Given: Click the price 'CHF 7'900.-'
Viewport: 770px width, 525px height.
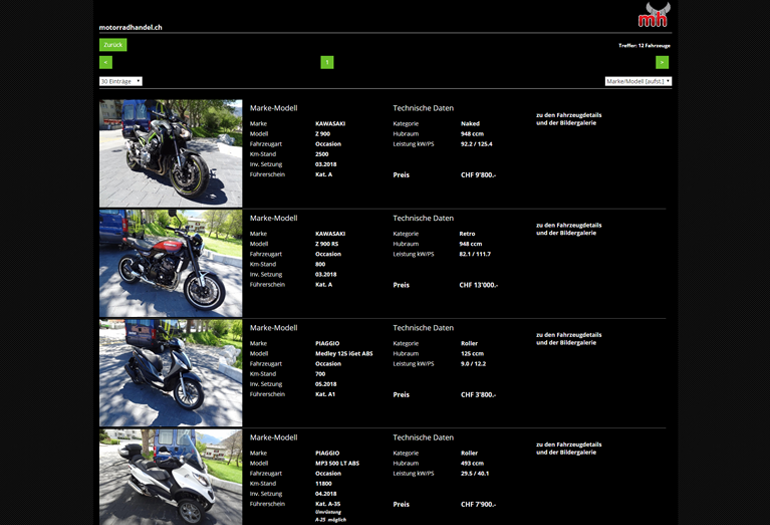Looking at the screenshot, I should 478,504.
